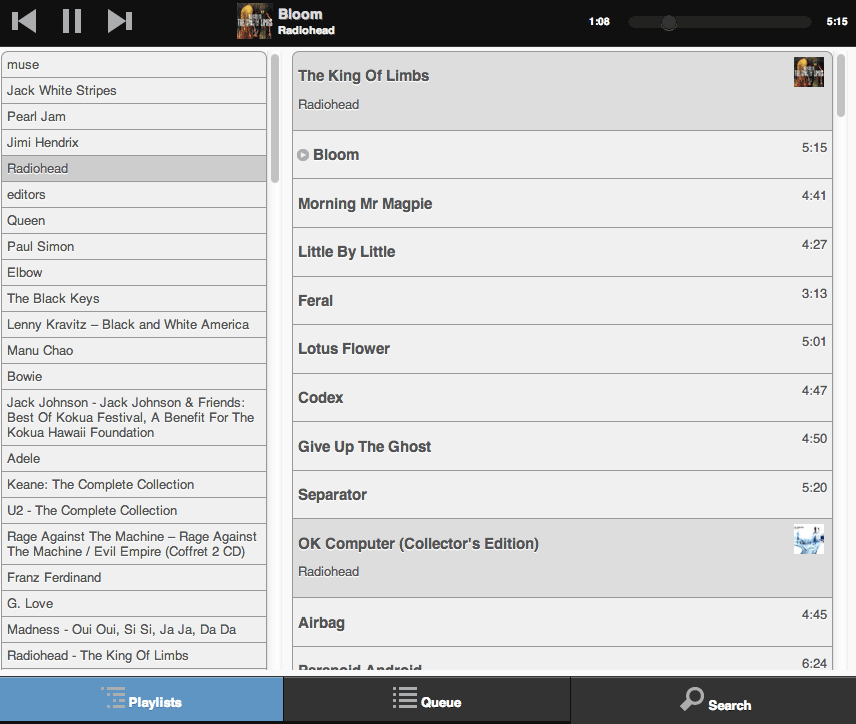Skip to the next track
The image size is (856, 724).
pos(120,21)
